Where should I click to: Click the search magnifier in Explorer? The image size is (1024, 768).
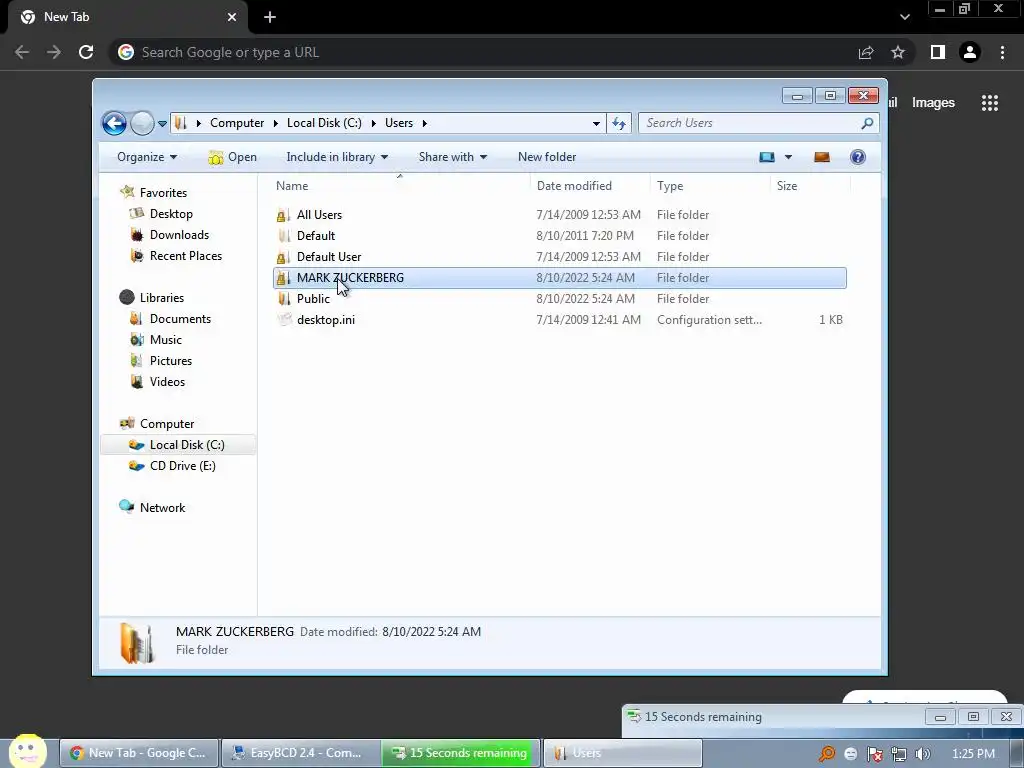[x=867, y=123]
